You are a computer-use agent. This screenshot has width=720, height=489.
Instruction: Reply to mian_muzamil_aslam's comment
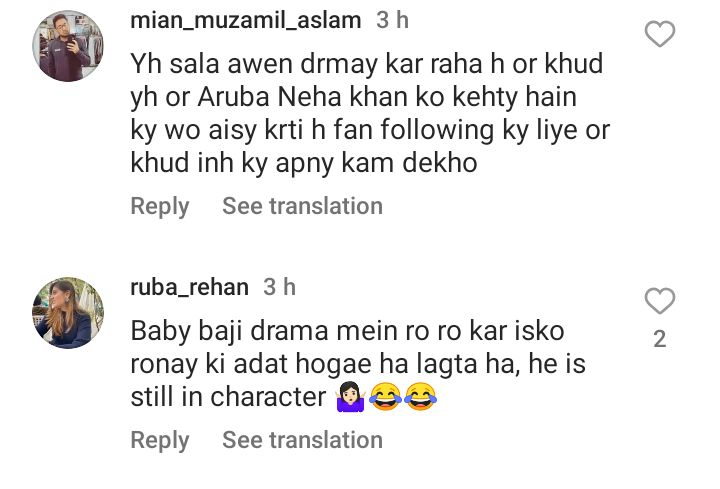[159, 206]
